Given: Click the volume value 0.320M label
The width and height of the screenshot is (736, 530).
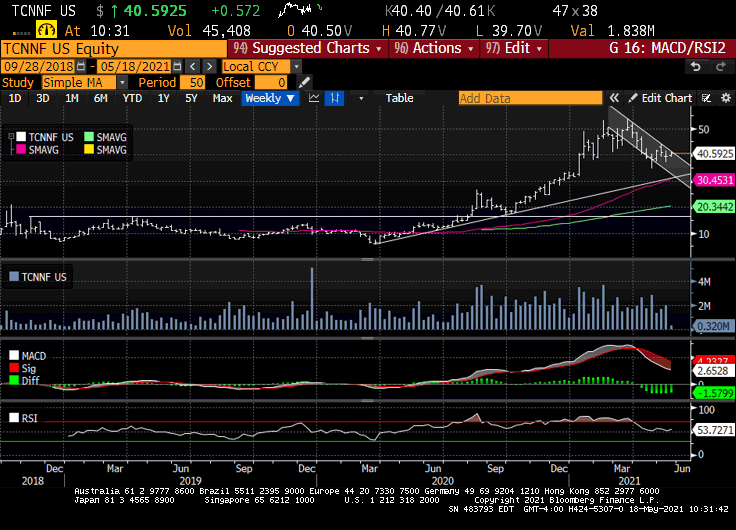Looking at the screenshot, I should 714,326.
